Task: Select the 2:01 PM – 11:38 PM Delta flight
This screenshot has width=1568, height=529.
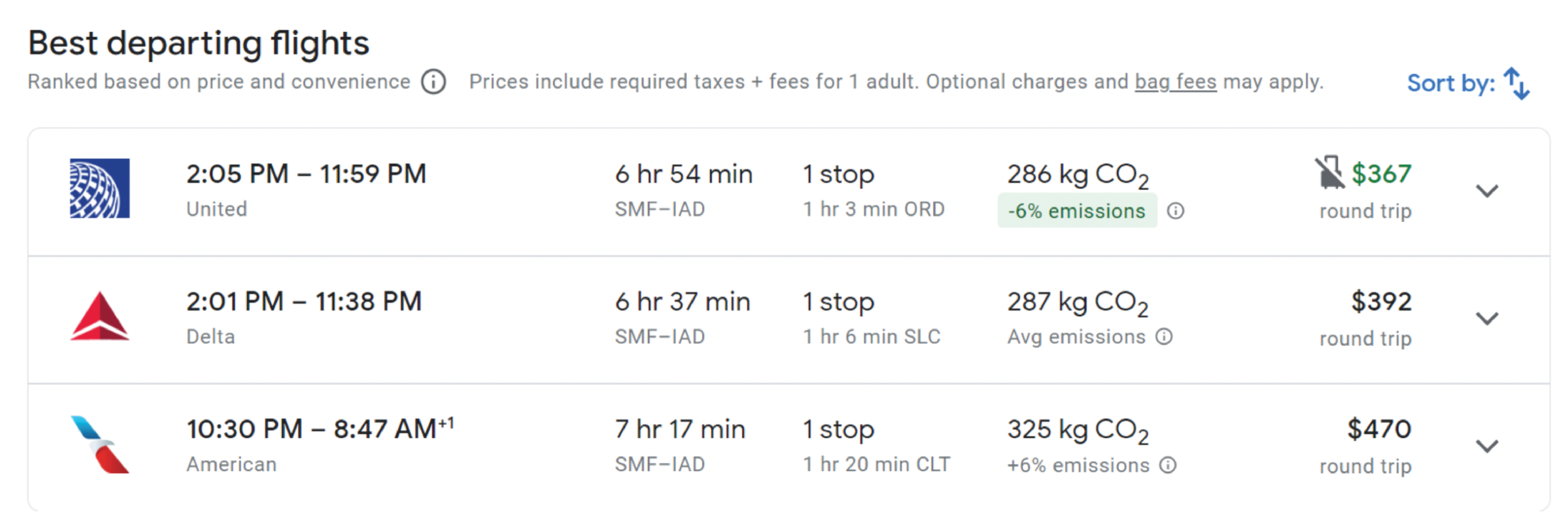Action: [x=788, y=320]
